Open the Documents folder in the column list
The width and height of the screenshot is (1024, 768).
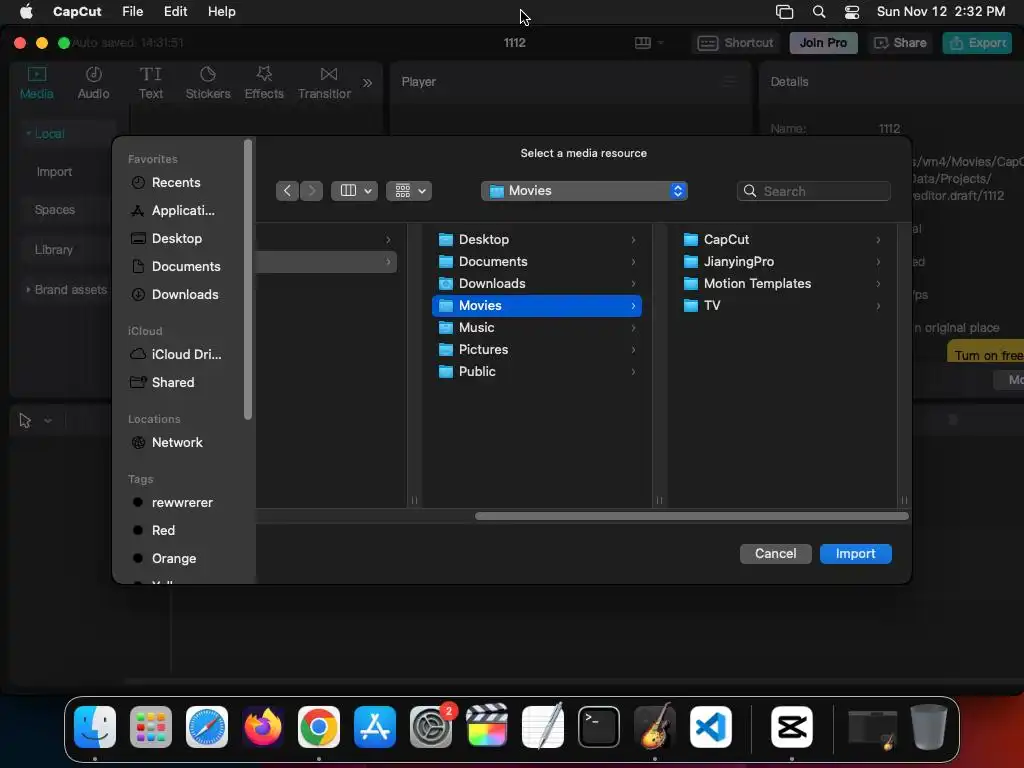pyautogui.click(x=537, y=261)
